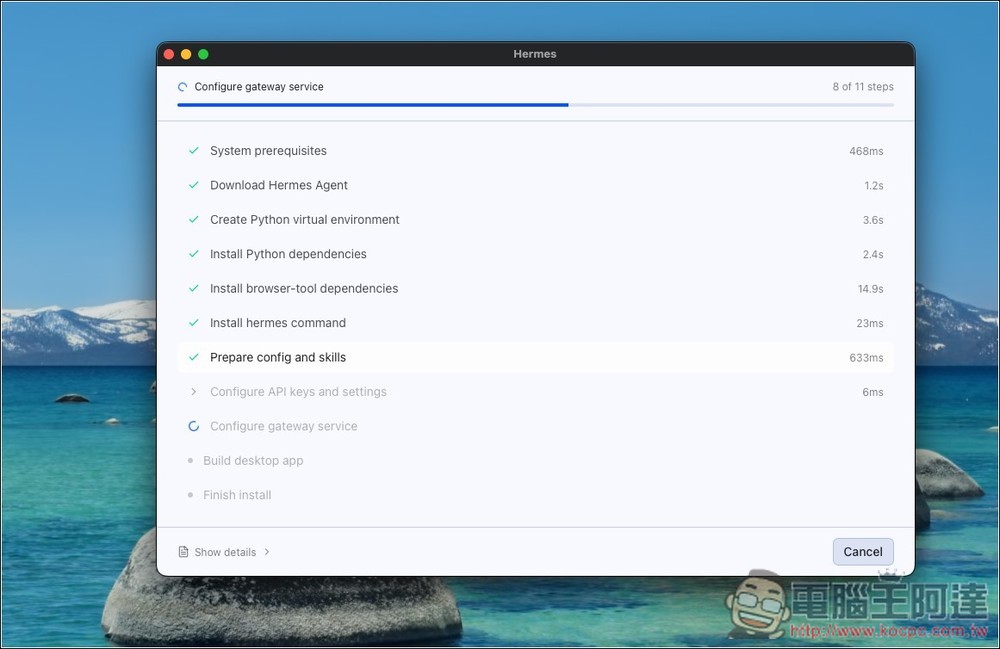1000x649 pixels.
Task: Expand the Configure API keys chevron
Action: point(193,391)
